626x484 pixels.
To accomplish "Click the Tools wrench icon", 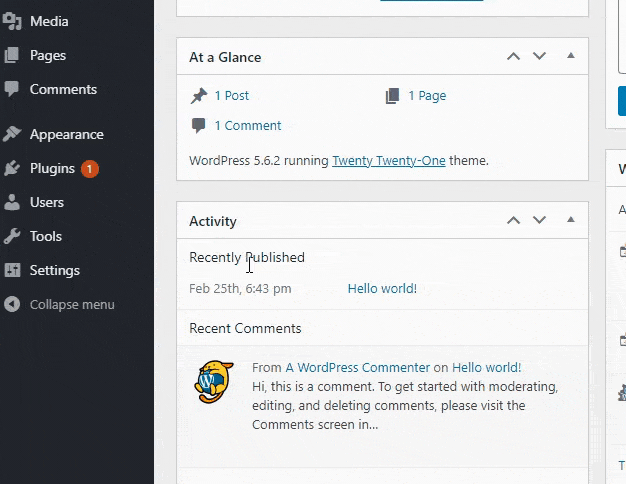I will [12, 236].
